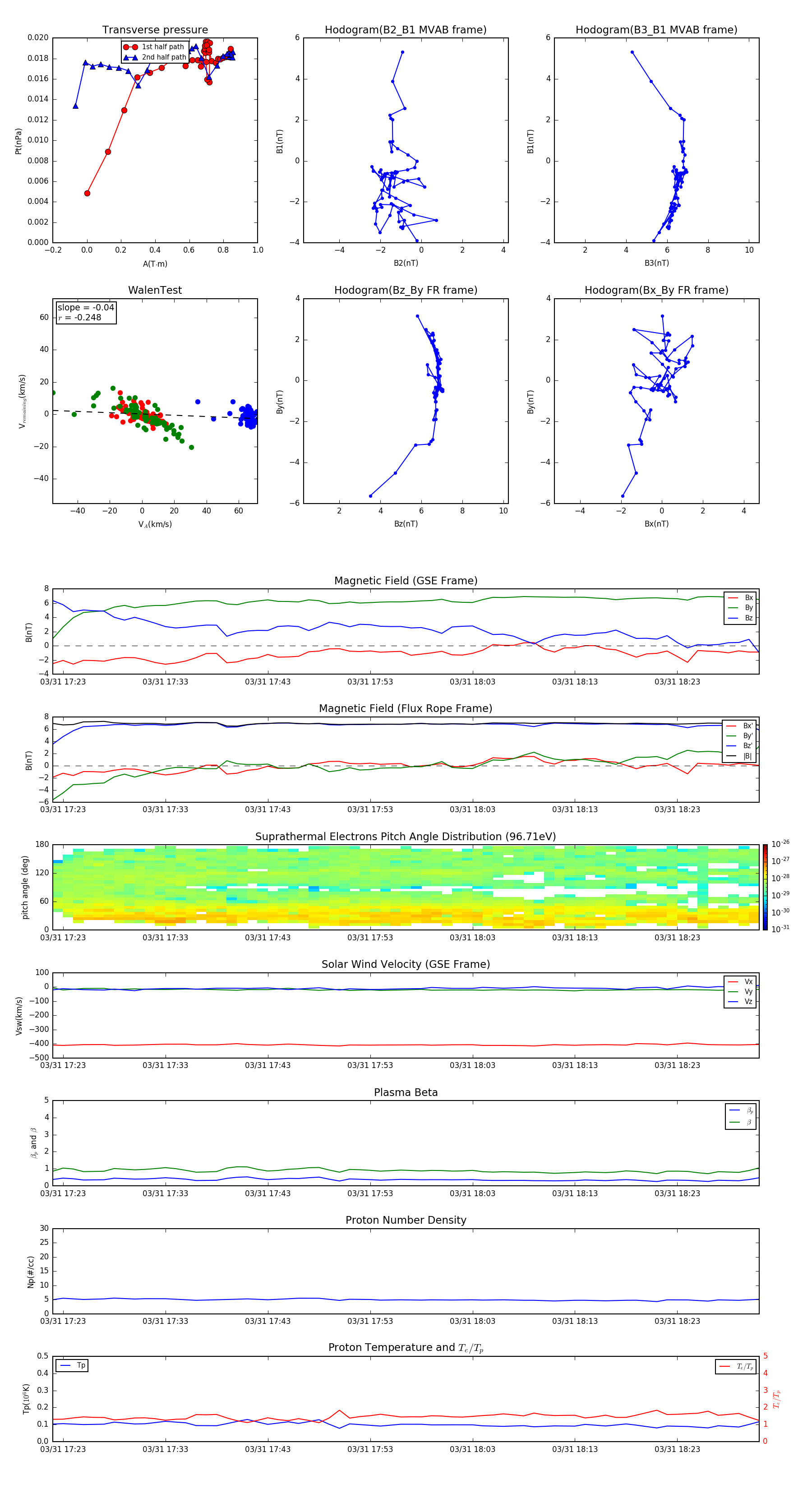The image size is (812, 1489).
Task: Click the Suprathermal Electrons Pitch Angle Distribution title
Action: [x=406, y=837]
